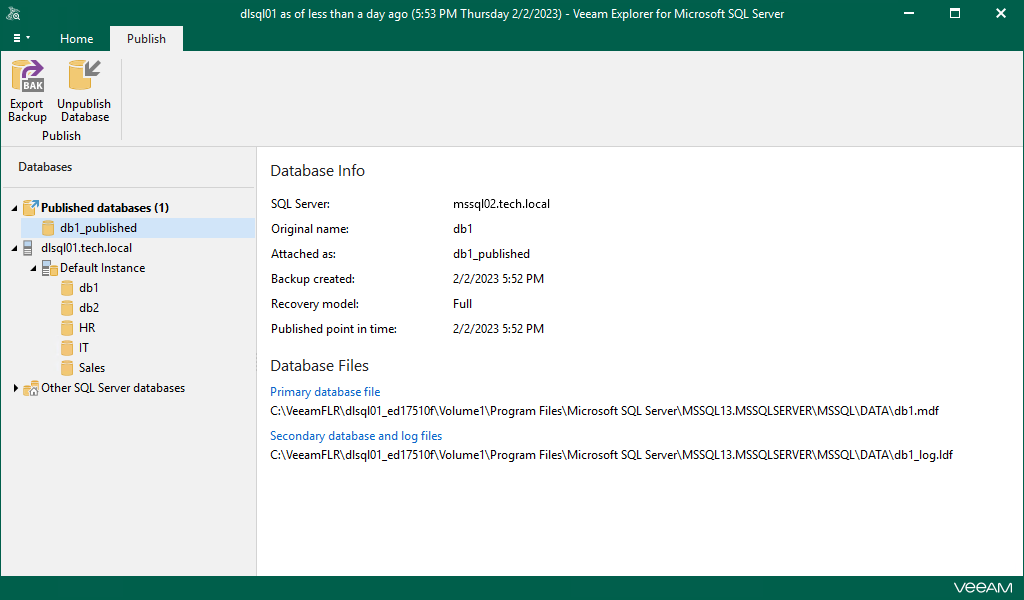Click the dlsql01.tech.local server icon
This screenshot has width=1024, height=600.
(29, 248)
